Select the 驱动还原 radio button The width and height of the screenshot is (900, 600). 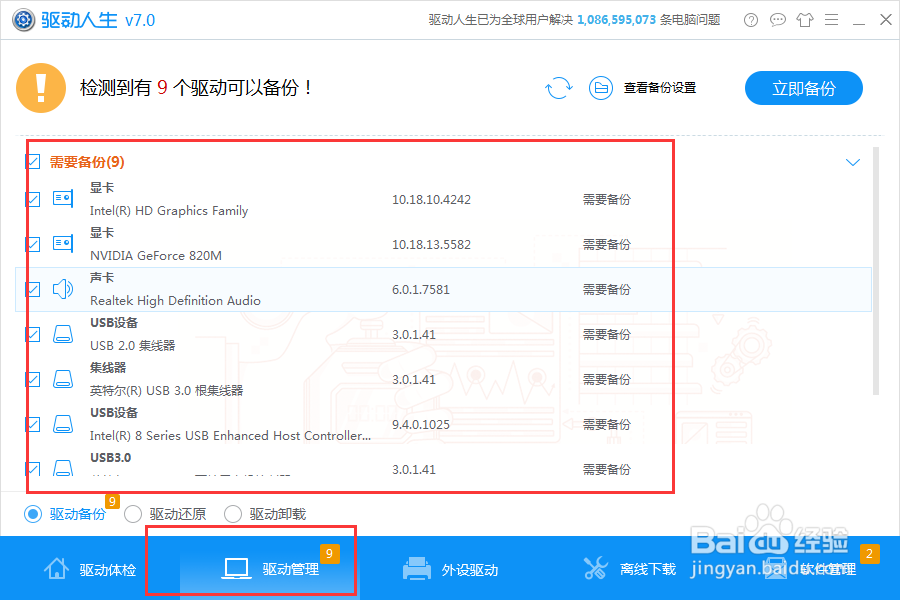[x=133, y=514]
